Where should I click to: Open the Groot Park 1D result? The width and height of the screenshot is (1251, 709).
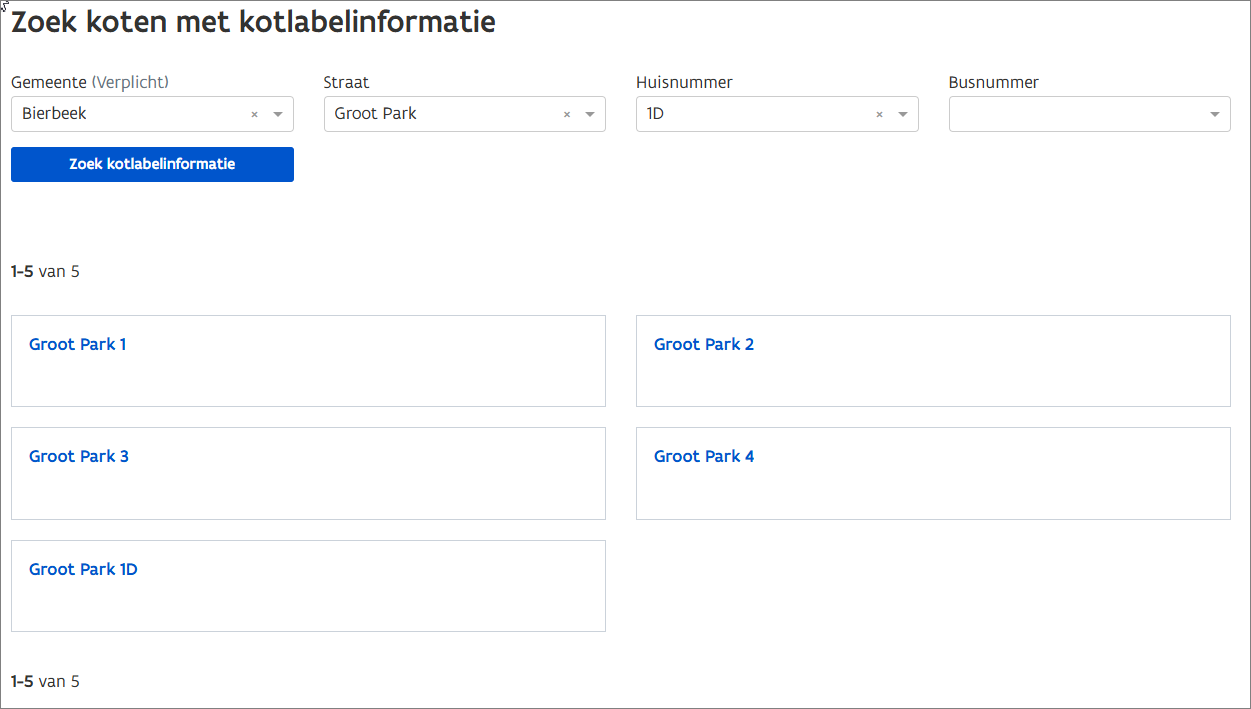(x=83, y=570)
